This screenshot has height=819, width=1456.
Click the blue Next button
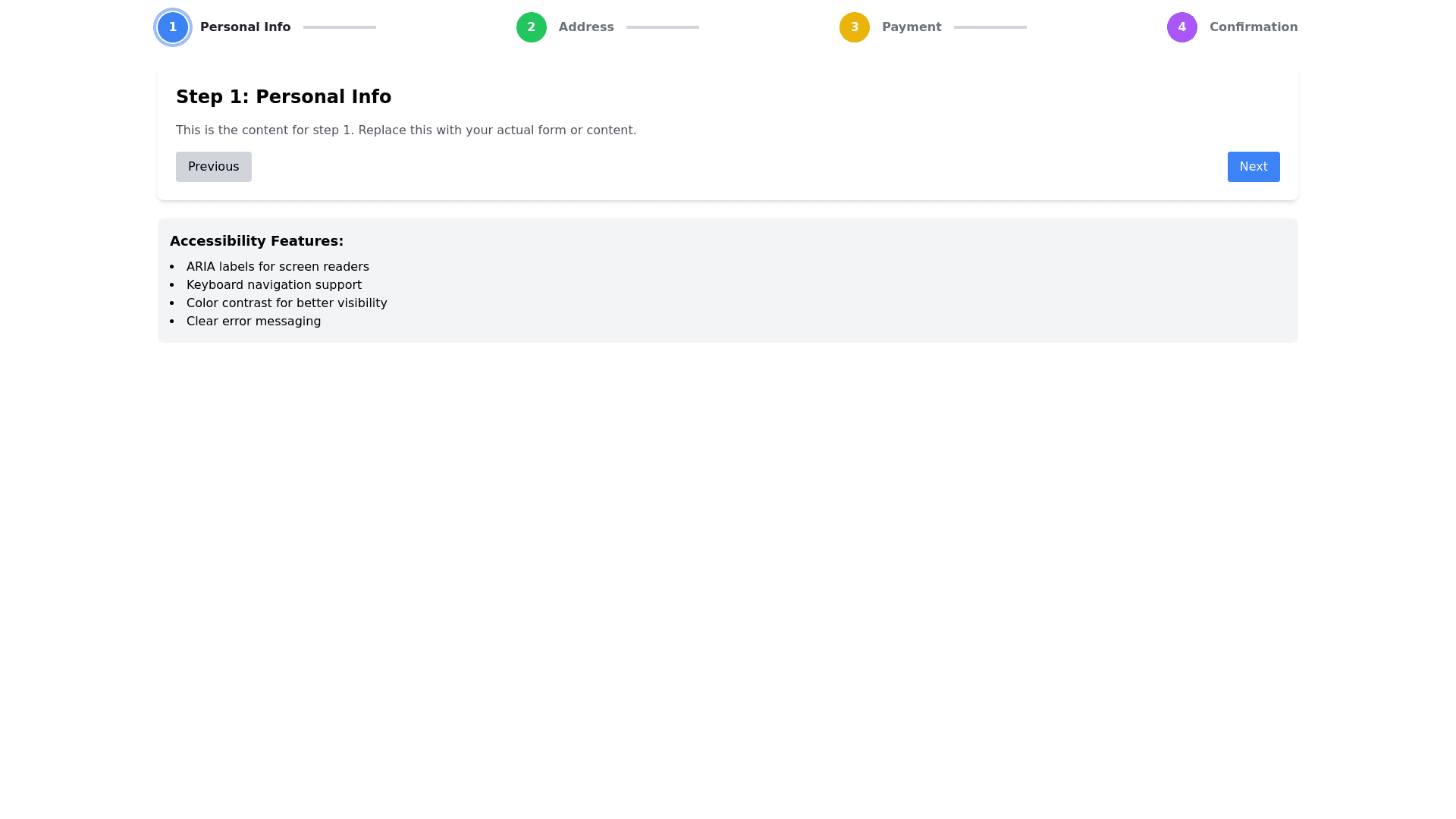[1253, 167]
